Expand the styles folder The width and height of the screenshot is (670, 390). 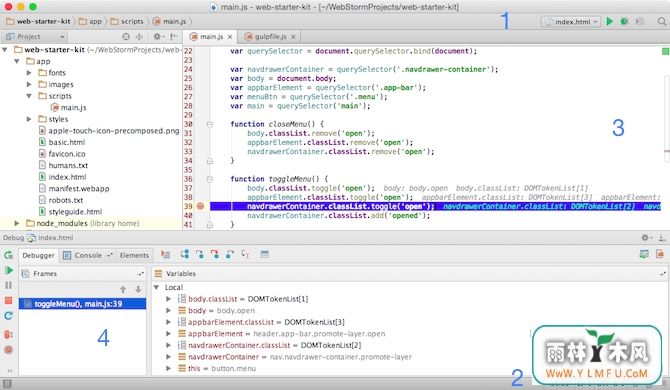point(29,119)
